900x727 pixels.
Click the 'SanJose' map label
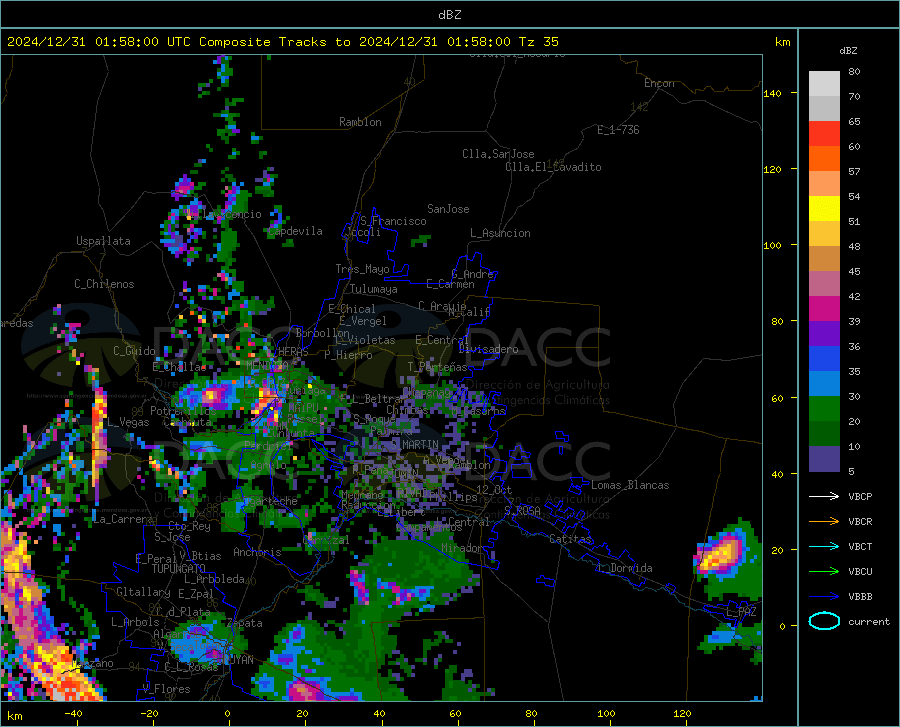pos(448,209)
